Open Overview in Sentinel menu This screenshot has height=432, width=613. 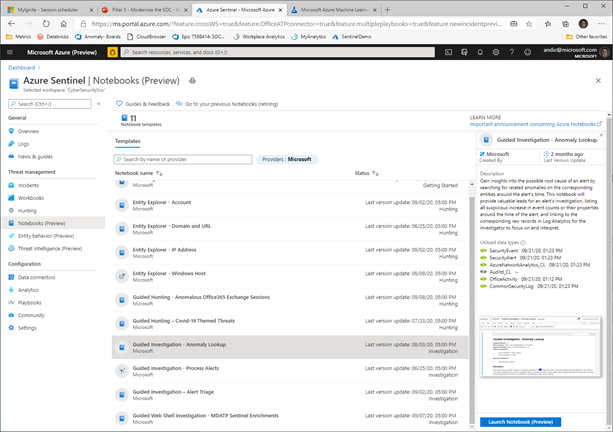click(28, 131)
